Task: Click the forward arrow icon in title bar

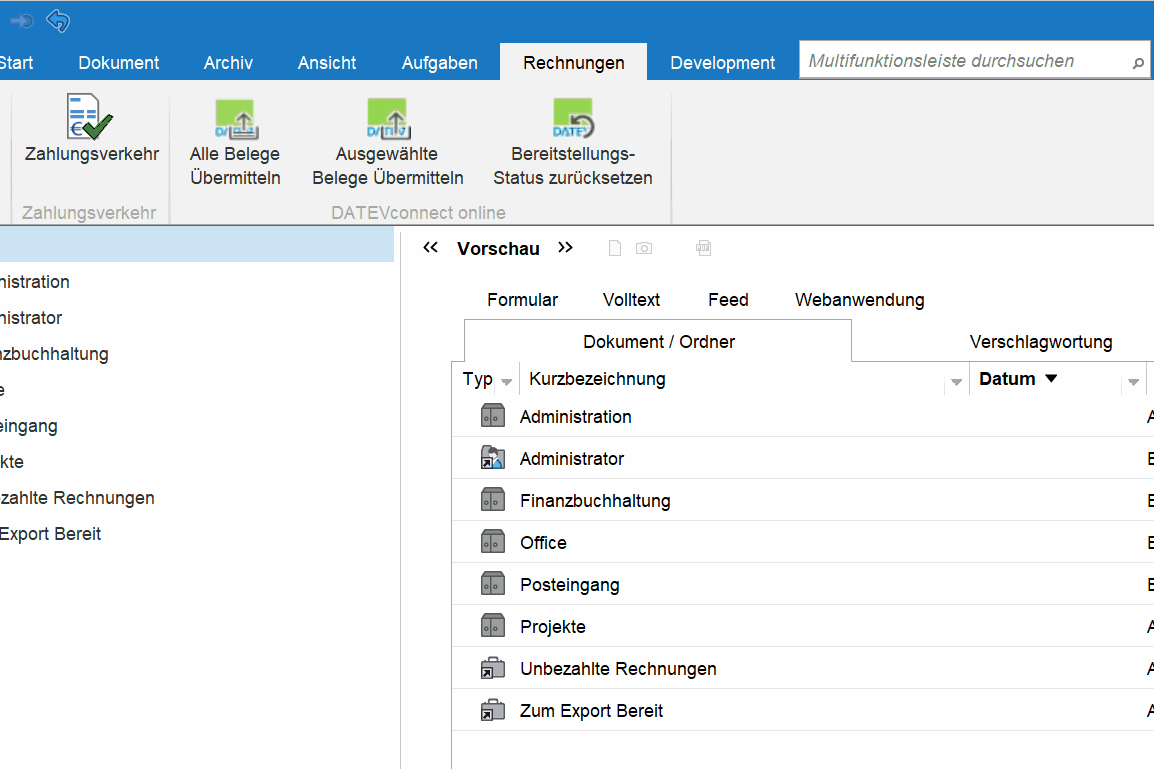Action: [x=21, y=21]
